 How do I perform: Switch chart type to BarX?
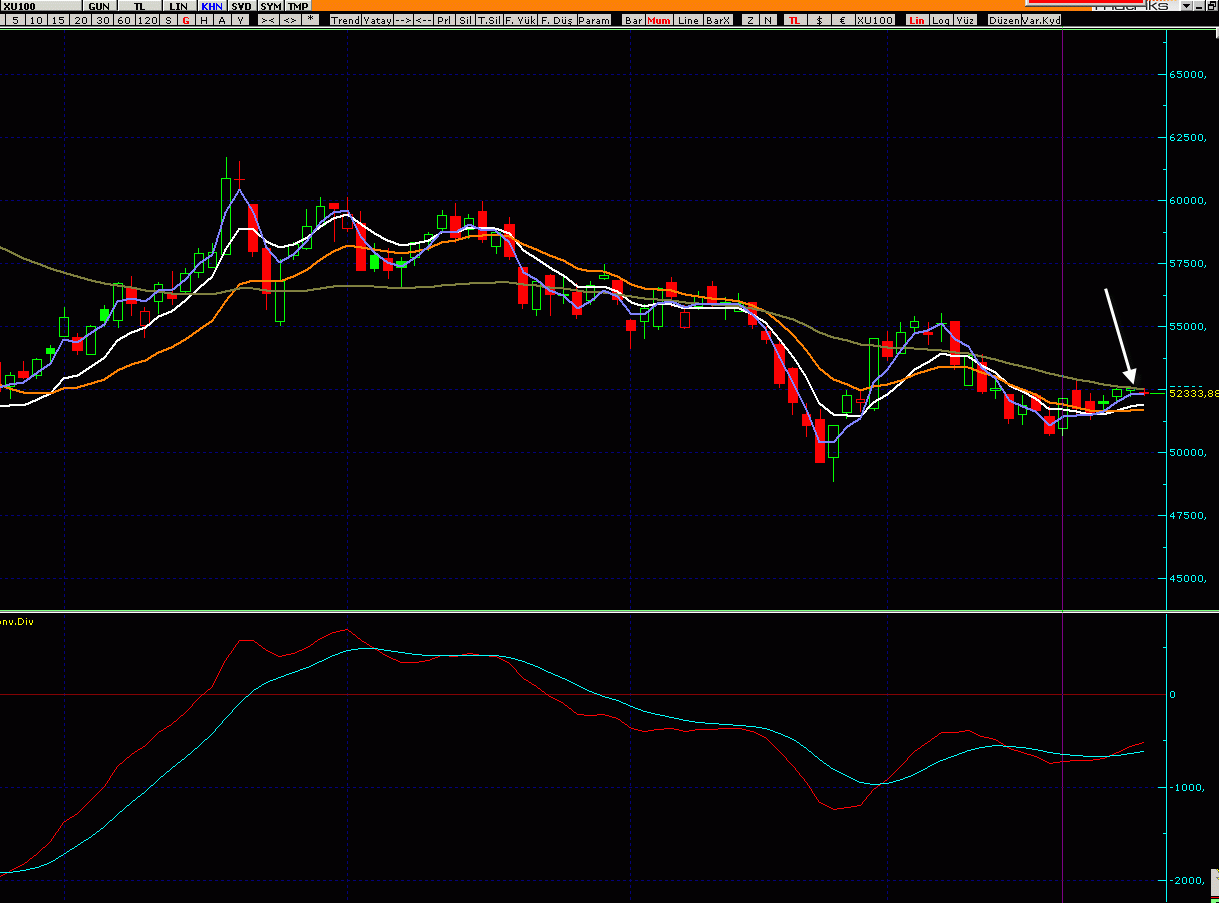pos(718,20)
